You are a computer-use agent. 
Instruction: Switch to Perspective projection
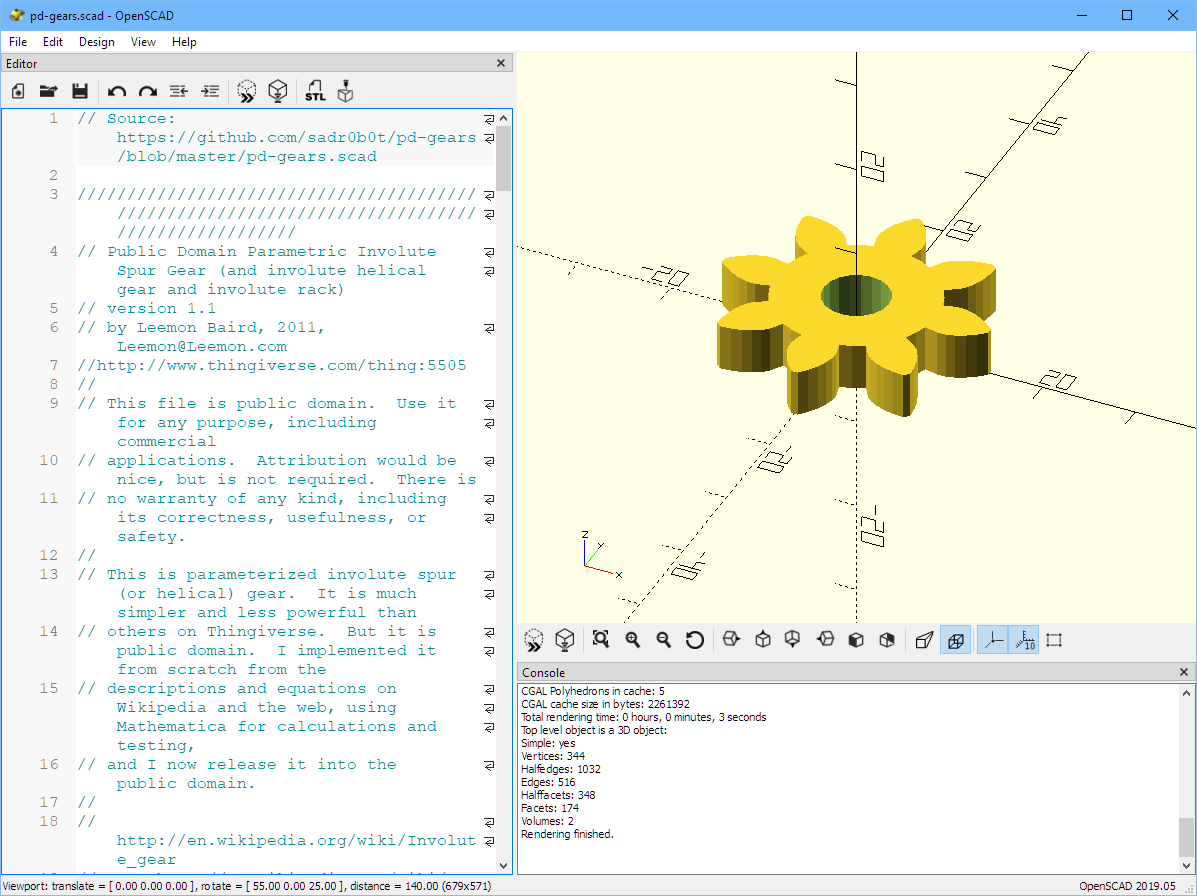coord(924,640)
